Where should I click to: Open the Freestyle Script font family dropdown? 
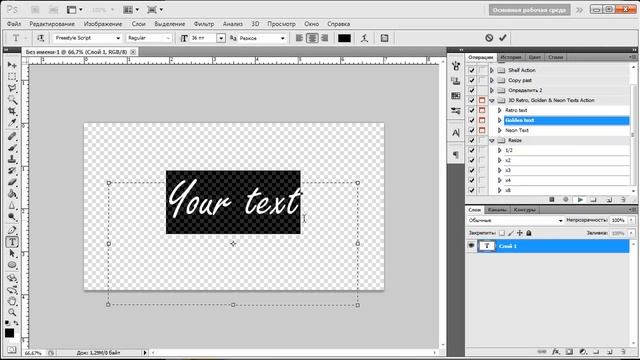(x=118, y=38)
